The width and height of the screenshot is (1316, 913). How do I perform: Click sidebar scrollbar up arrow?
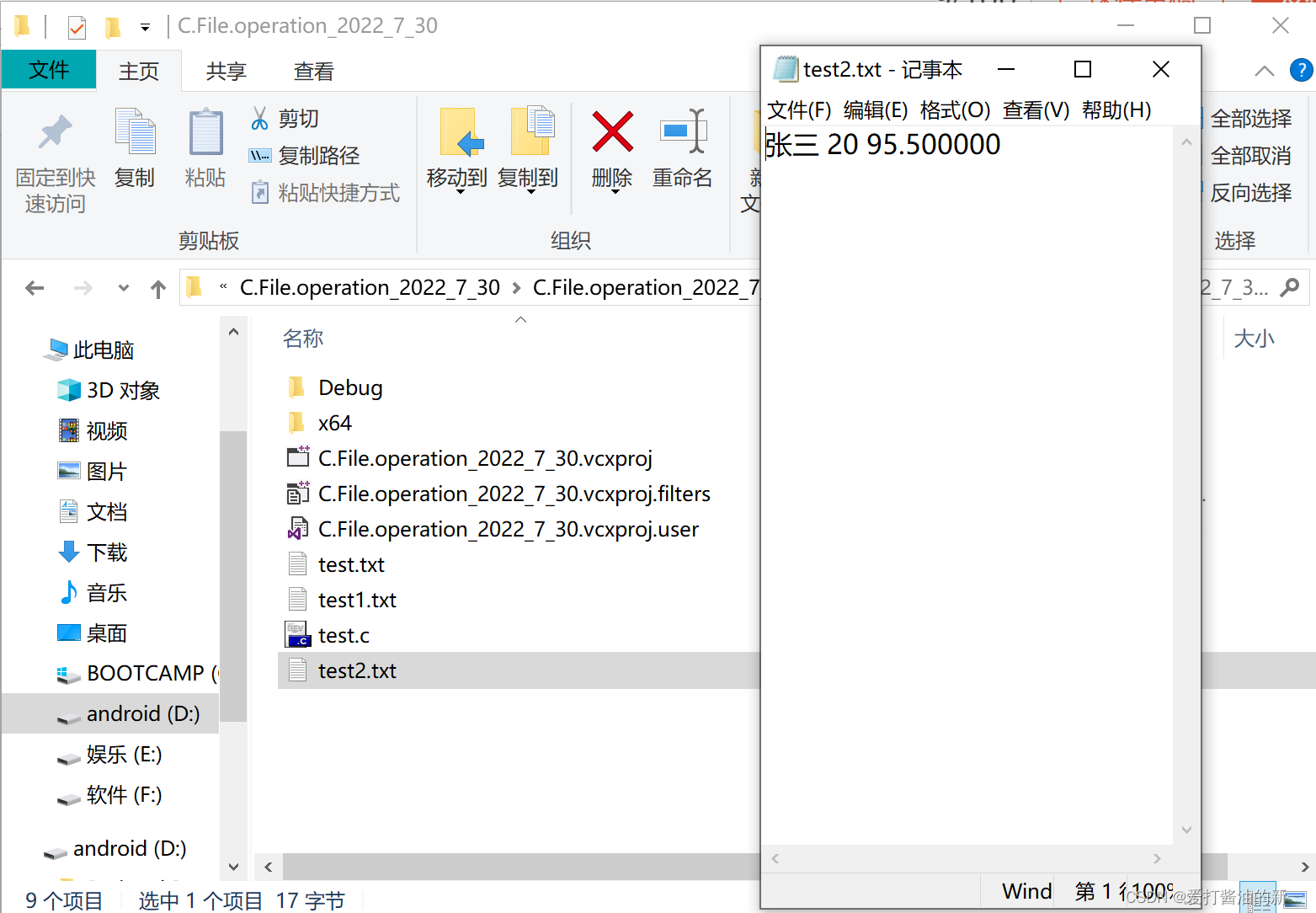pyautogui.click(x=233, y=332)
